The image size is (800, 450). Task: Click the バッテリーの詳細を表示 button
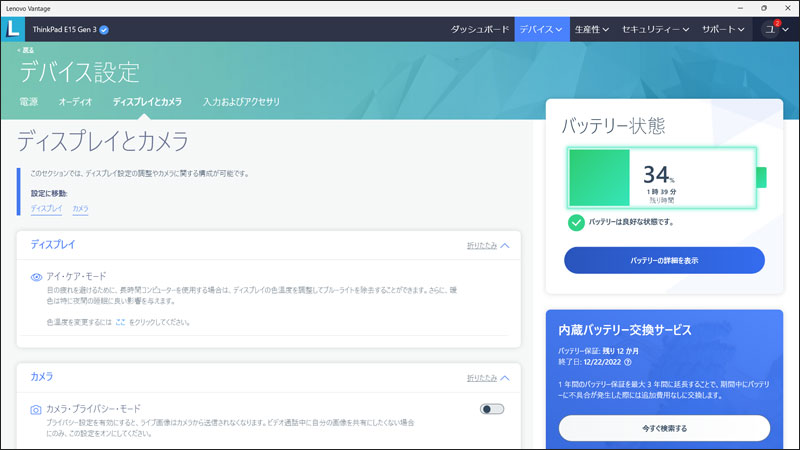coord(664,260)
